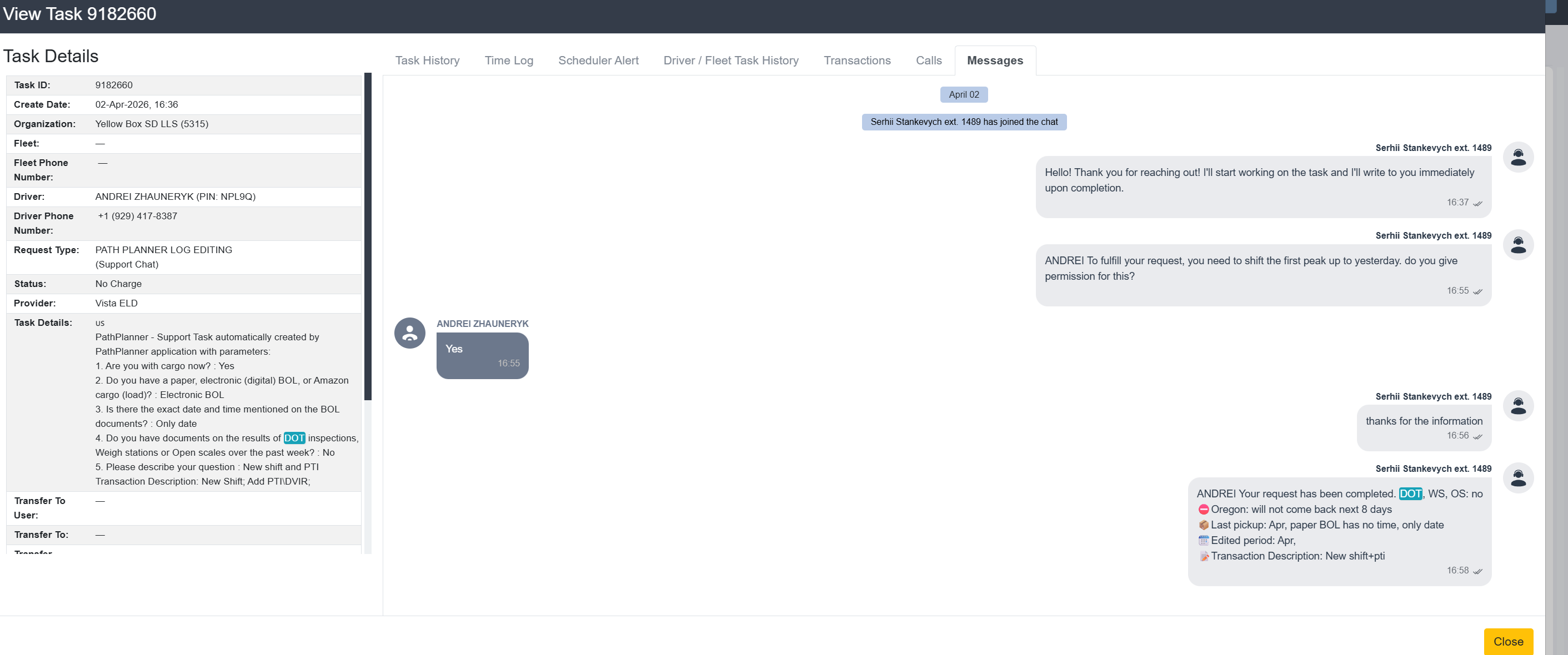Switch to the Calls tab

928,60
